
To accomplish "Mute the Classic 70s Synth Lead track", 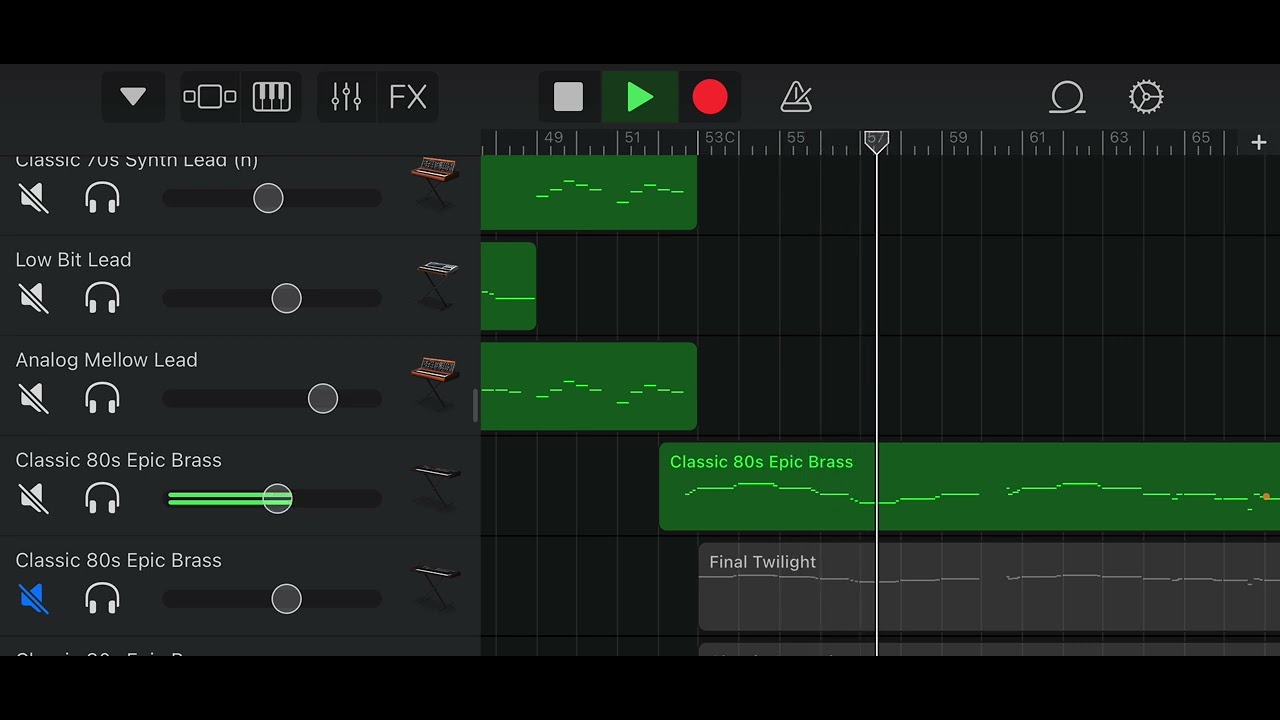I will point(34,198).
